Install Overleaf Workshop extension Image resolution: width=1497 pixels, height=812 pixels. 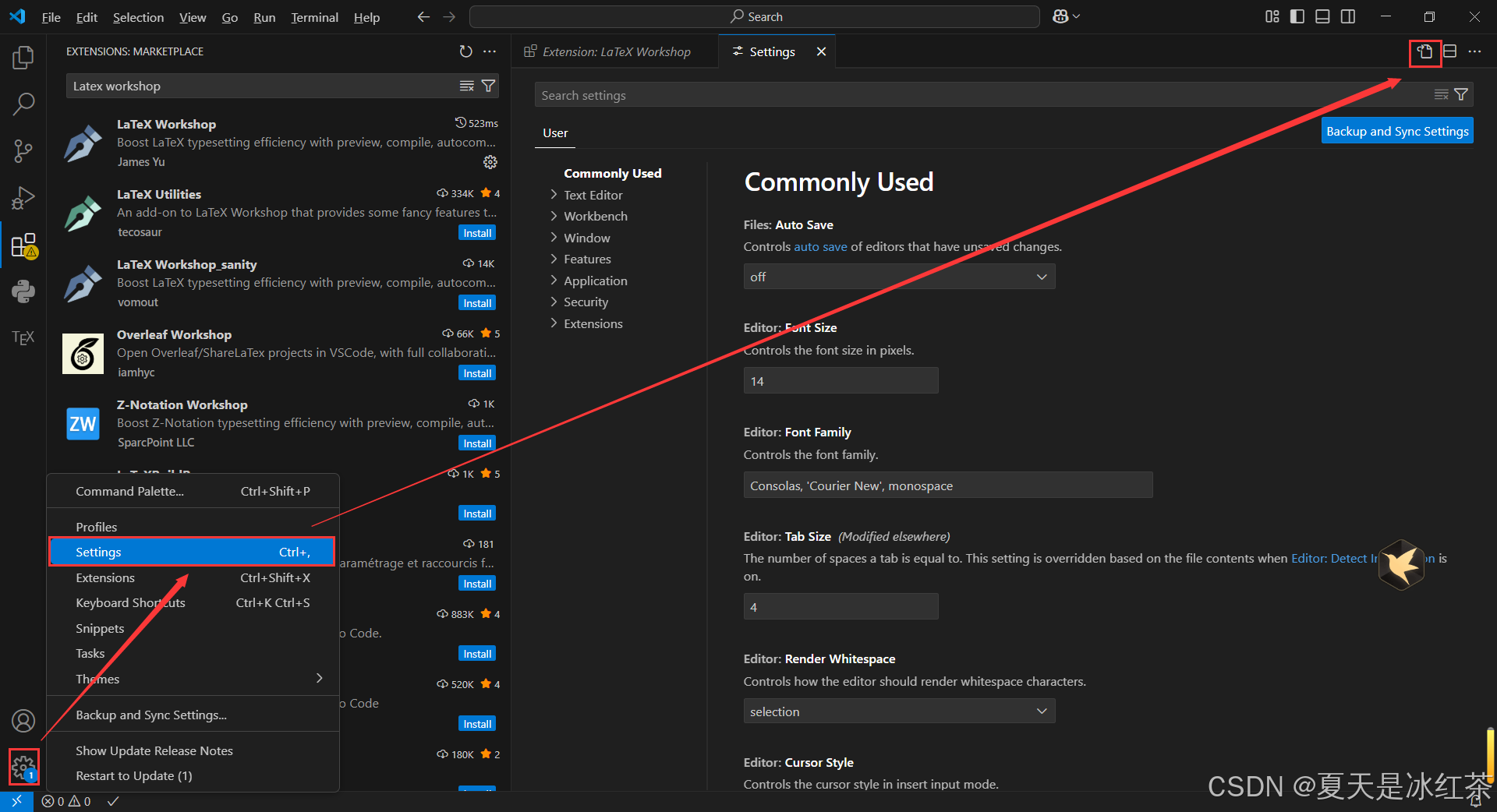click(x=477, y=373)
